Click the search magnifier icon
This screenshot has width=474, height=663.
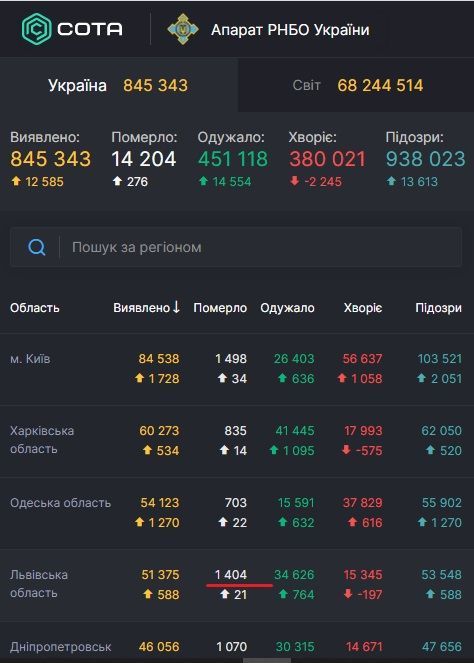pos(37,247)
